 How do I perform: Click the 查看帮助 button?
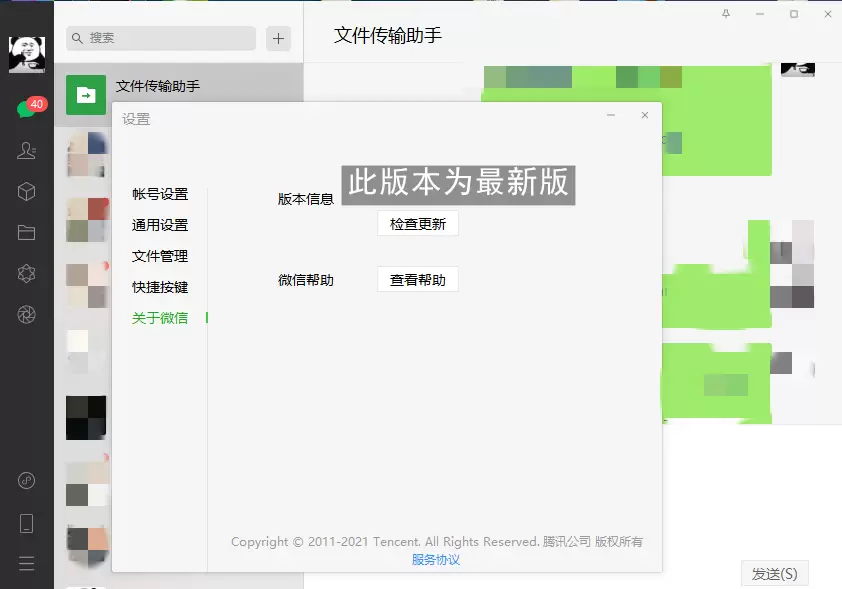[418, 280]
